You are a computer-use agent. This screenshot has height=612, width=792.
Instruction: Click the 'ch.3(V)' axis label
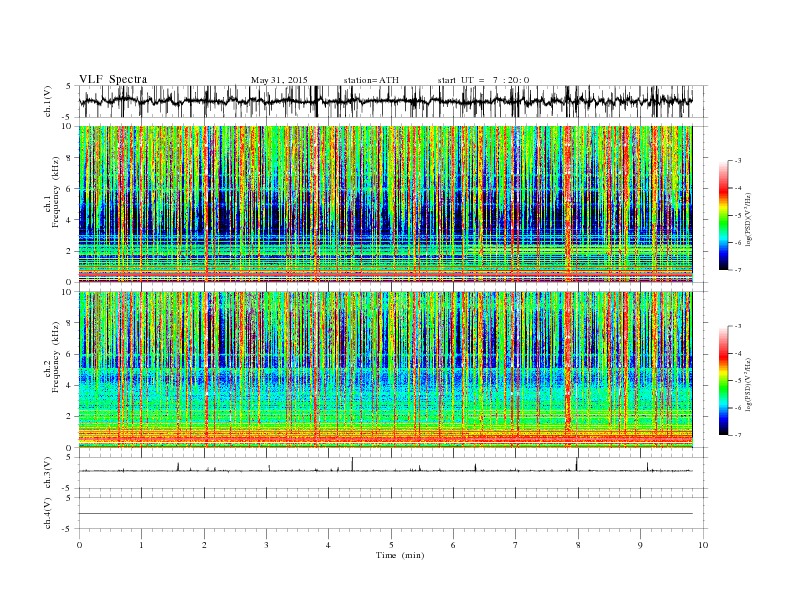pyautogui.click(x=48, y=473)
